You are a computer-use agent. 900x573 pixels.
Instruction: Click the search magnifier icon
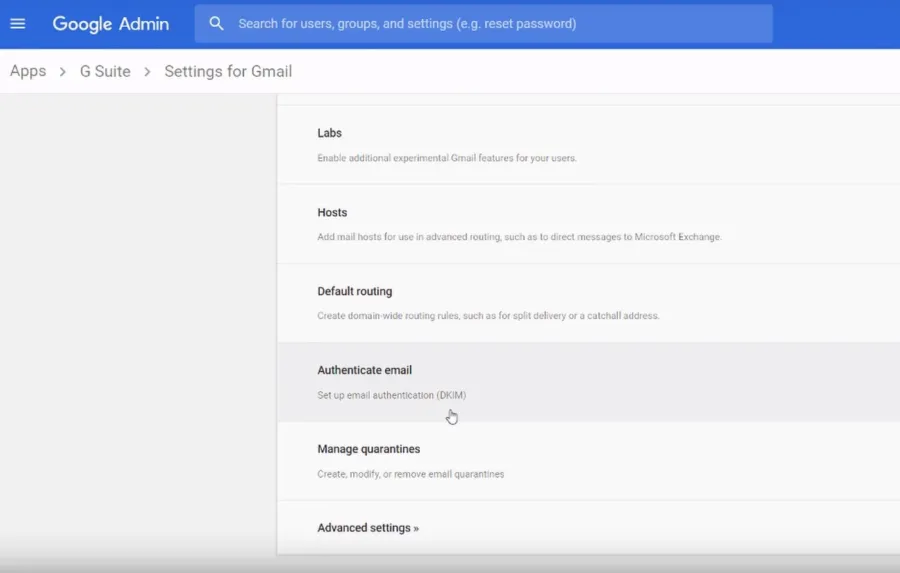pyautogui.click(x=216, y=24)
